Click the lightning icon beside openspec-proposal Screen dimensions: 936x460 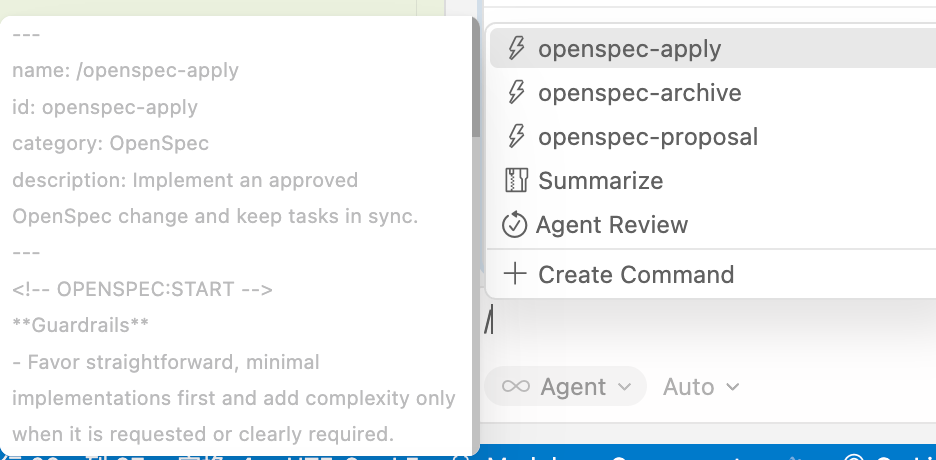tap(516, 137)
